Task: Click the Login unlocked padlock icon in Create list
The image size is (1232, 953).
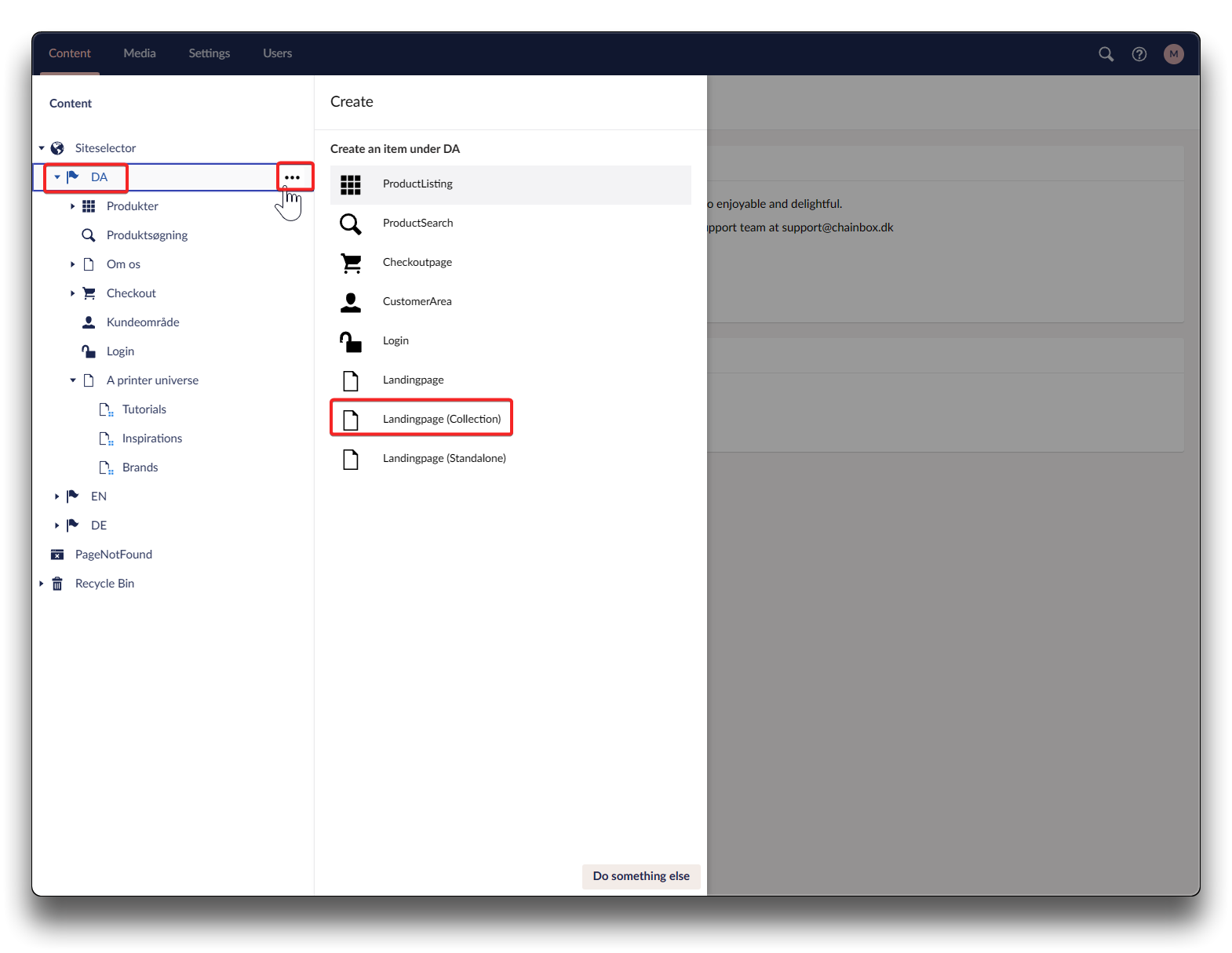Action: pyautogui.click(x=351, y=341)
